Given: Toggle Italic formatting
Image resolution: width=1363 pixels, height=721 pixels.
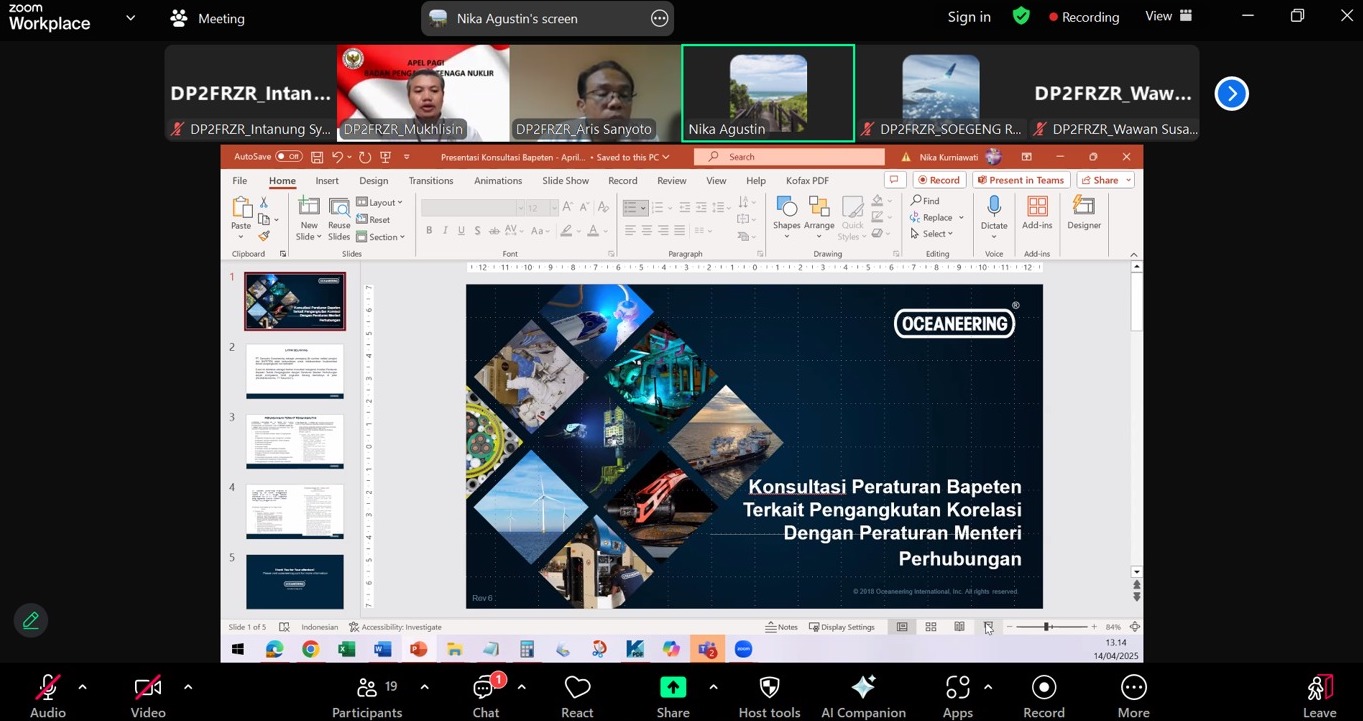Looking at the screenshot, I should (445, 231).
